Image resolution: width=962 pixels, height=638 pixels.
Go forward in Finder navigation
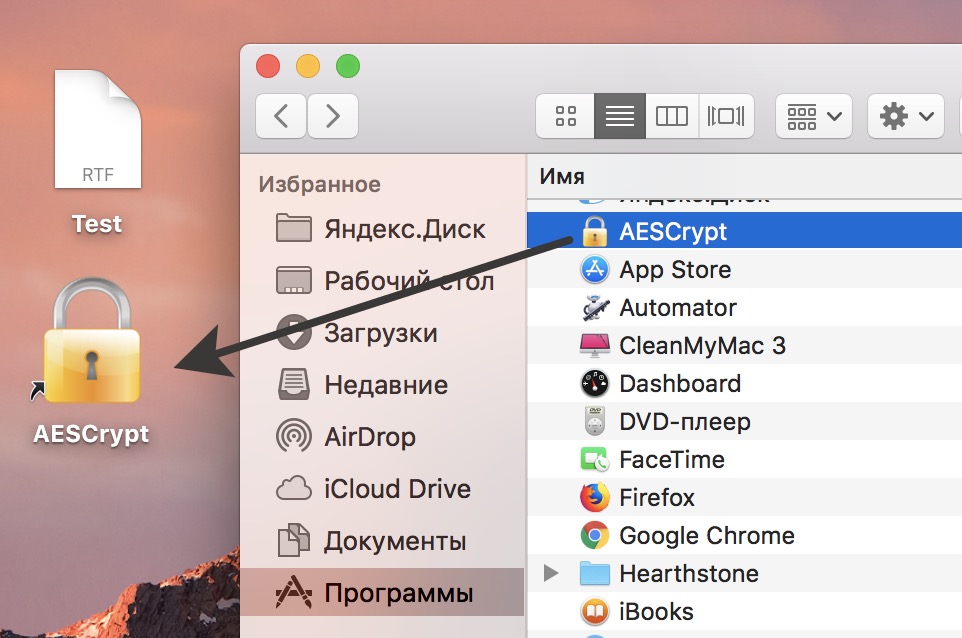tap(333, 116)
